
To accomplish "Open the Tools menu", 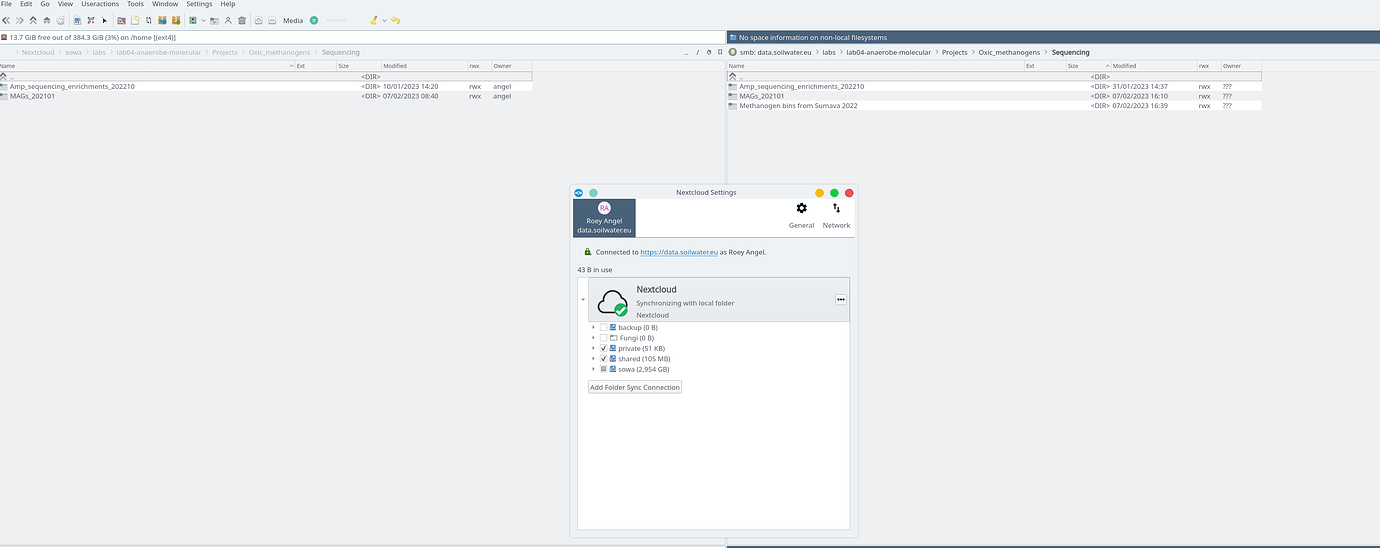I will 135,4.
